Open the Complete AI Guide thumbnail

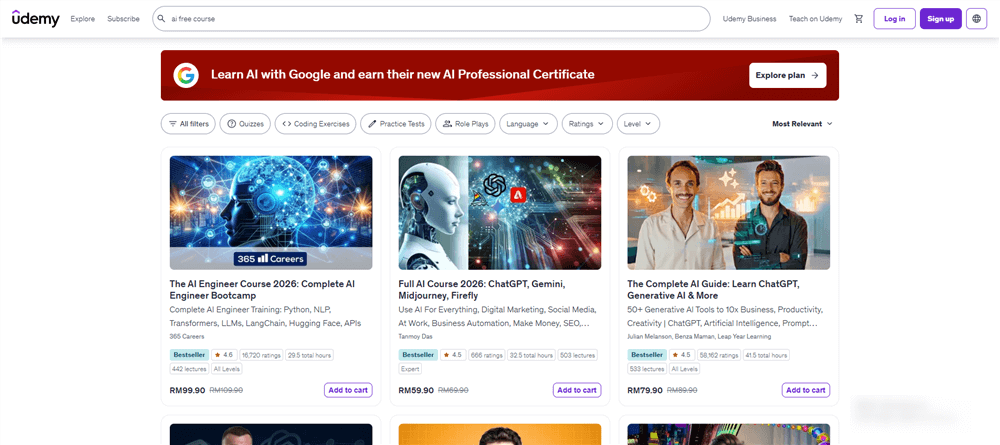pos(729,213)
